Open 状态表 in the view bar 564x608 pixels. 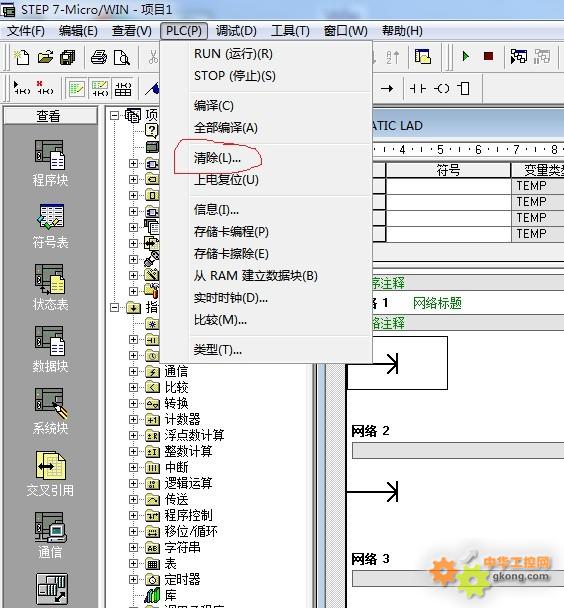pos(50,287)
